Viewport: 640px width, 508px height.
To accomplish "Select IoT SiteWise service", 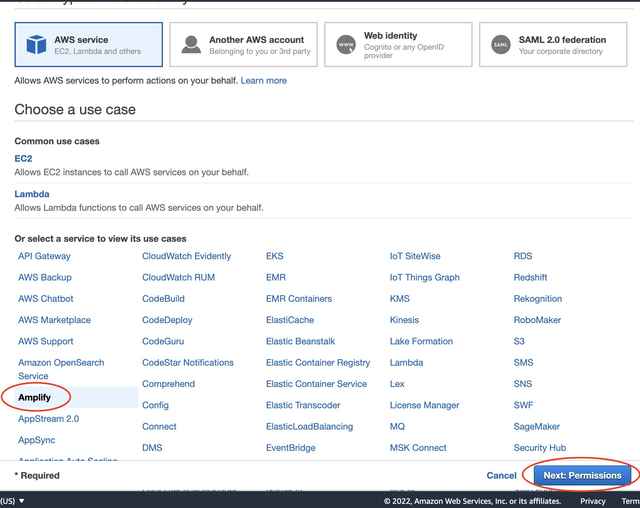I will [415, 256].
